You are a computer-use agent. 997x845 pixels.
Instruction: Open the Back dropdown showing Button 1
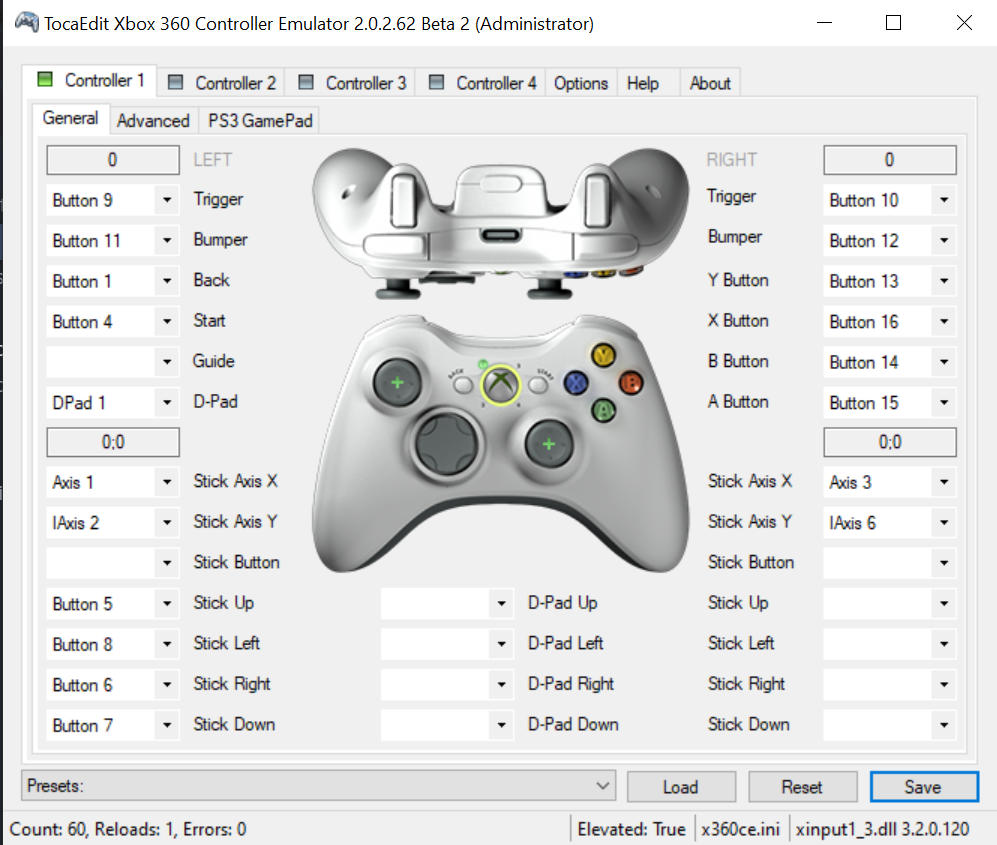click(113, 281)
